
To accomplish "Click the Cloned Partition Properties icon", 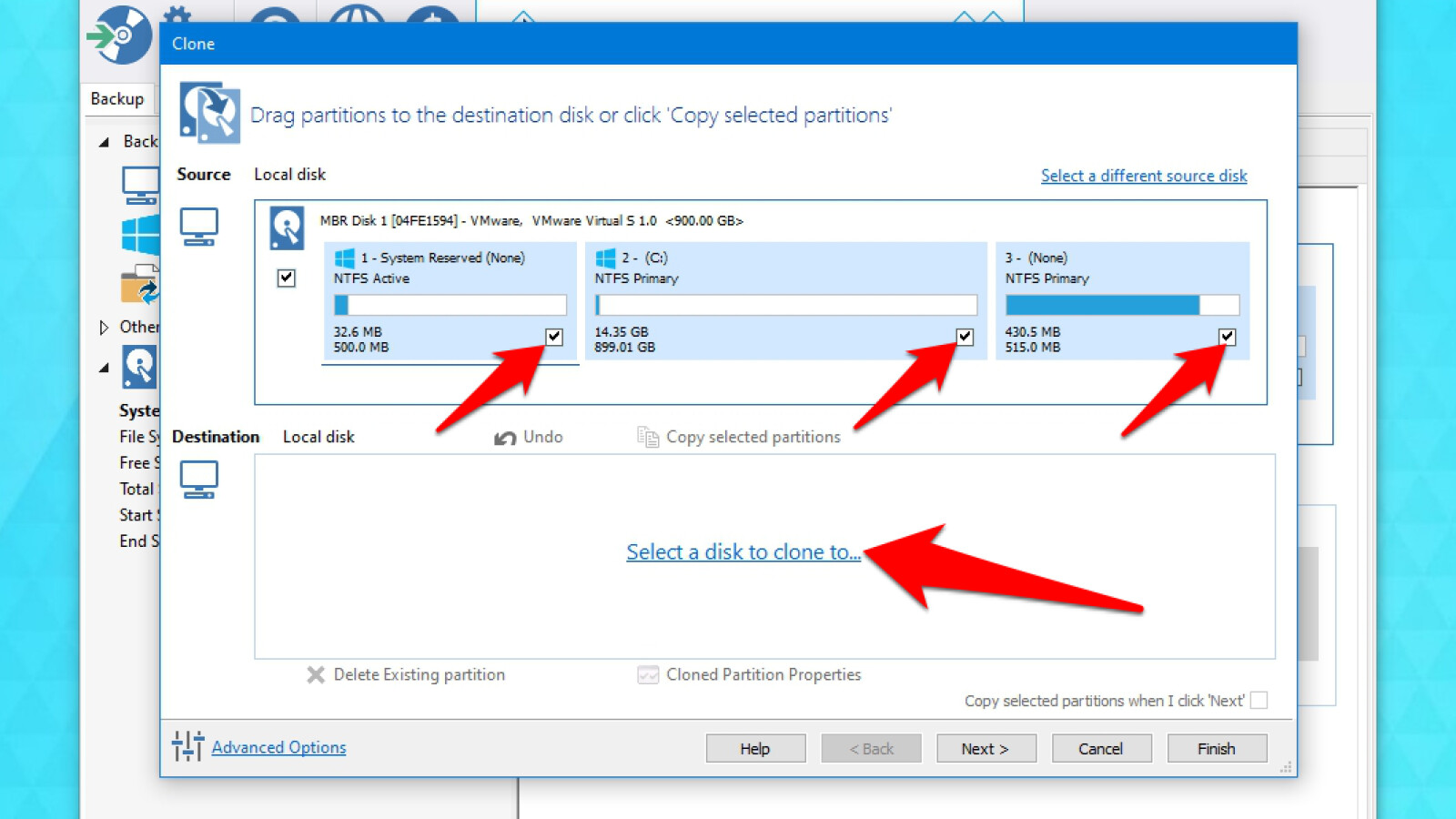I will (x=648, y=674).
